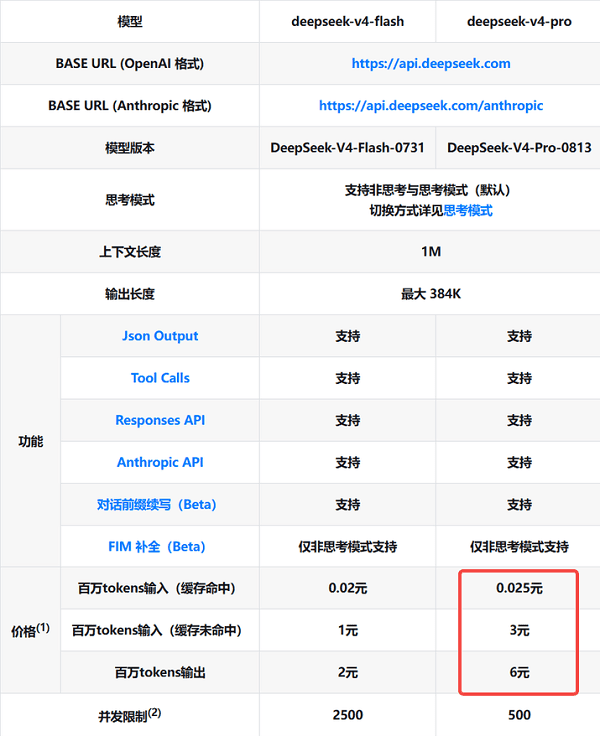Click 支持 in Anthropic API flash column
The height and width of the screenshot is (736, 600).
(347, 462)
